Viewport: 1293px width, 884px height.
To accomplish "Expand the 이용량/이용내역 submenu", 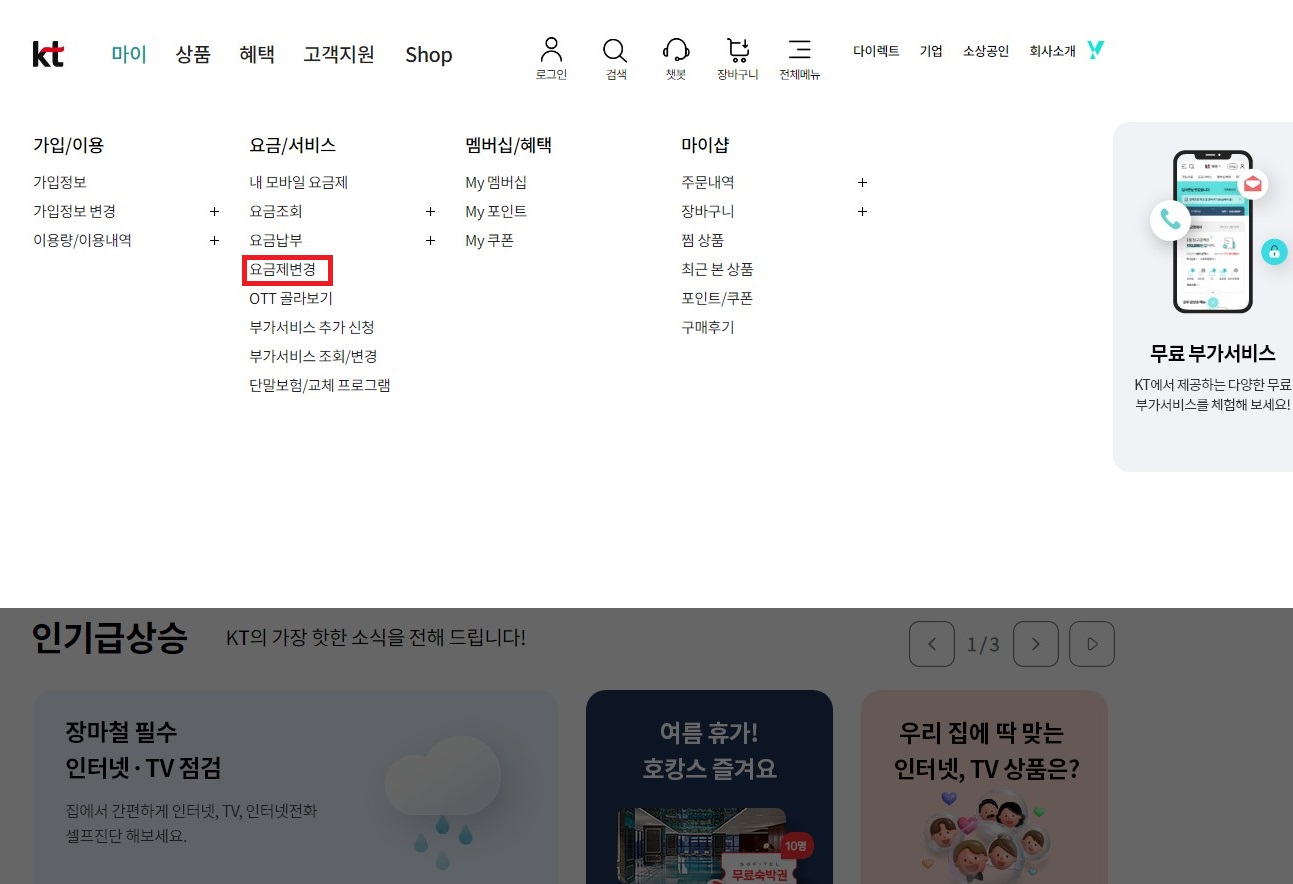I will [214, 240].
